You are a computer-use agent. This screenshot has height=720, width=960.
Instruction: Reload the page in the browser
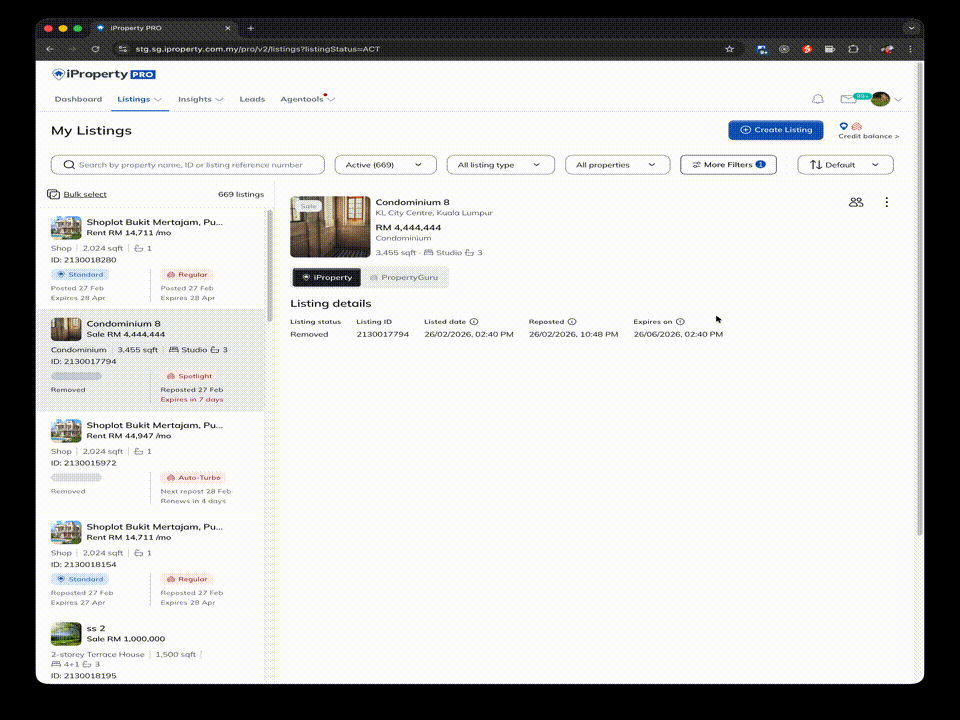[96, 48]
